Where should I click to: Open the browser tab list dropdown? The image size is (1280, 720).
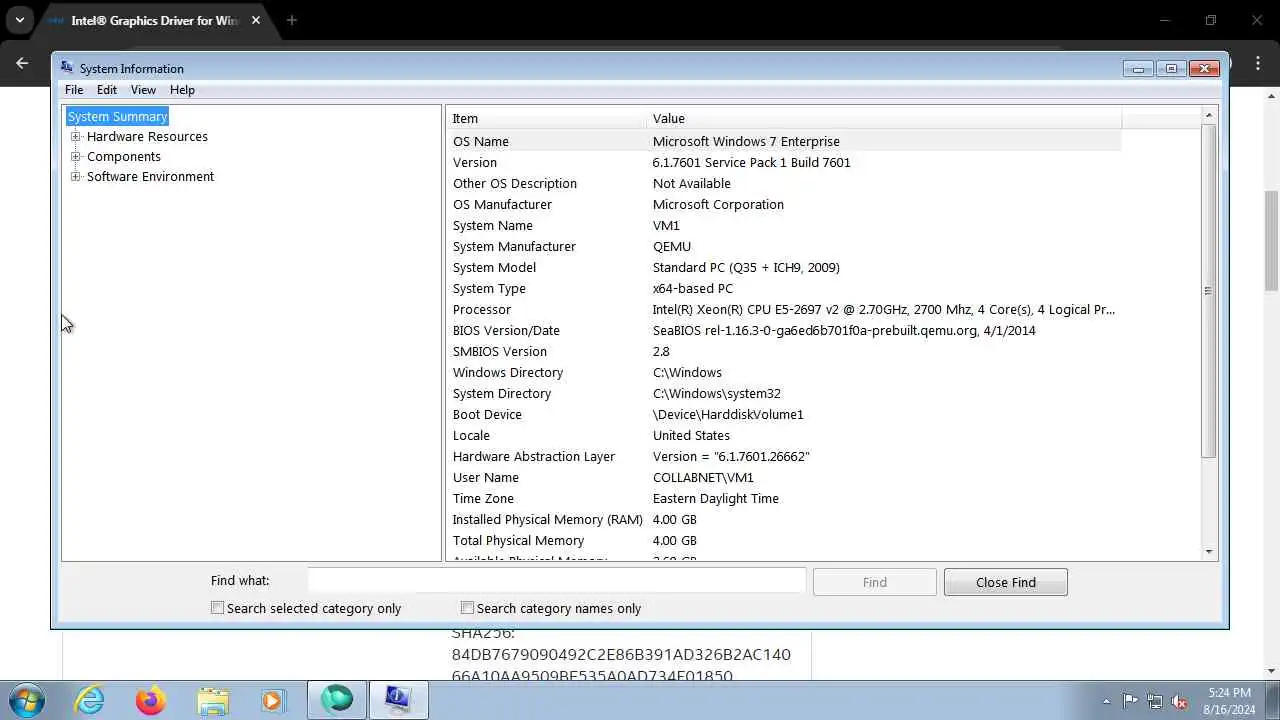click(19, 20)
